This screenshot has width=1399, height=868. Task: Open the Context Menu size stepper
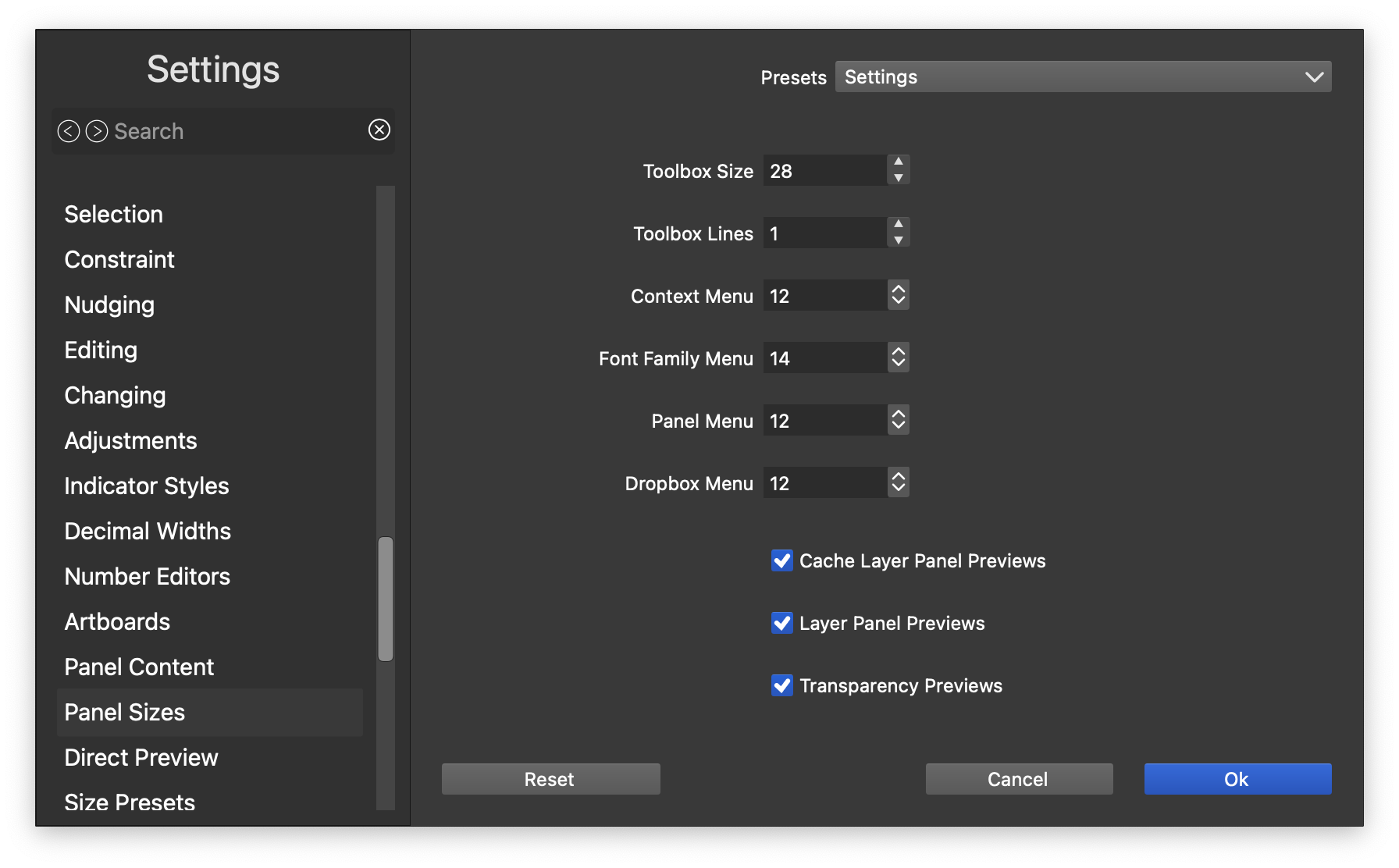tap(899, 295)
